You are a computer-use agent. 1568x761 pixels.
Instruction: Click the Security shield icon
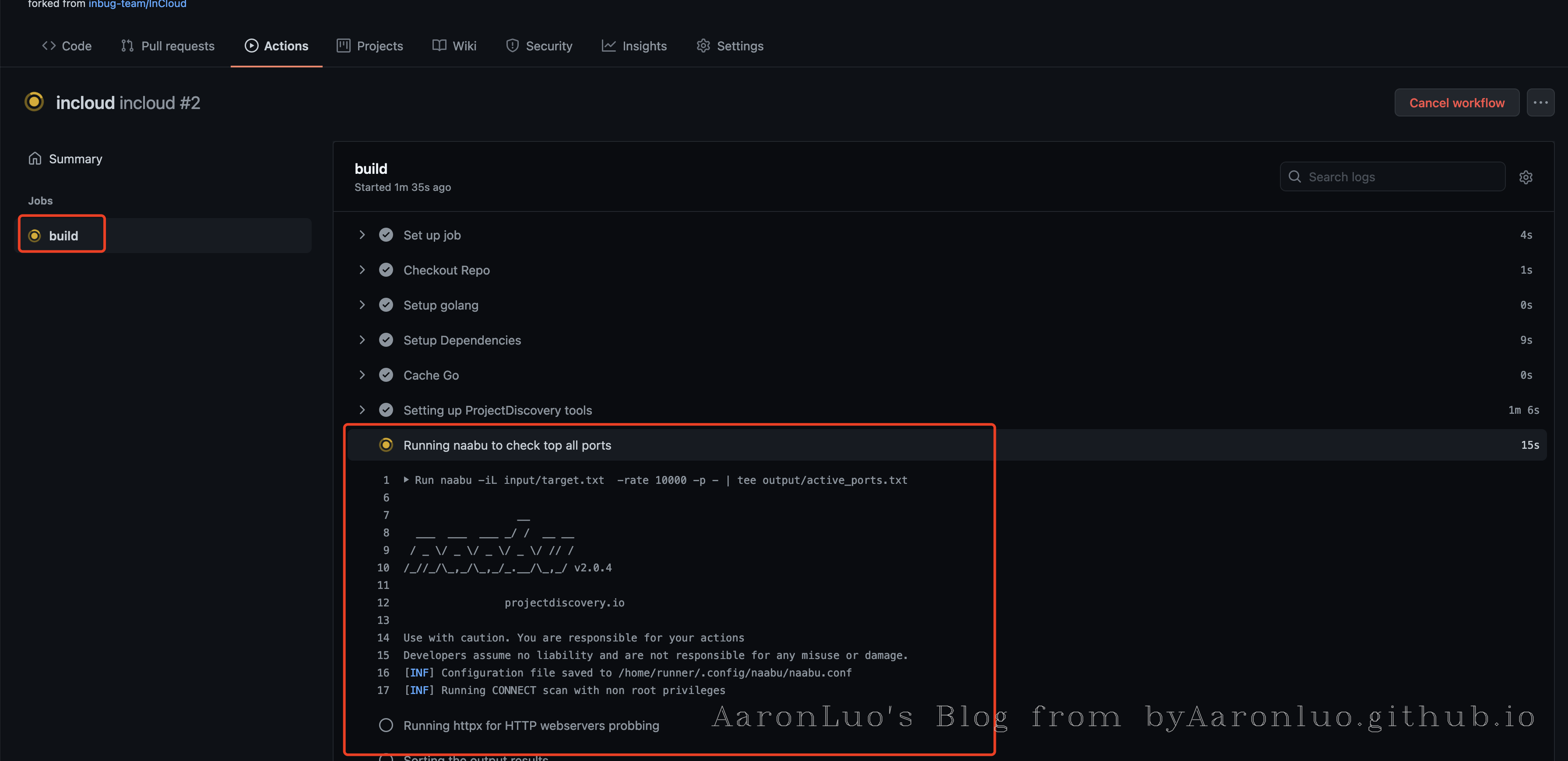point(512,46)
